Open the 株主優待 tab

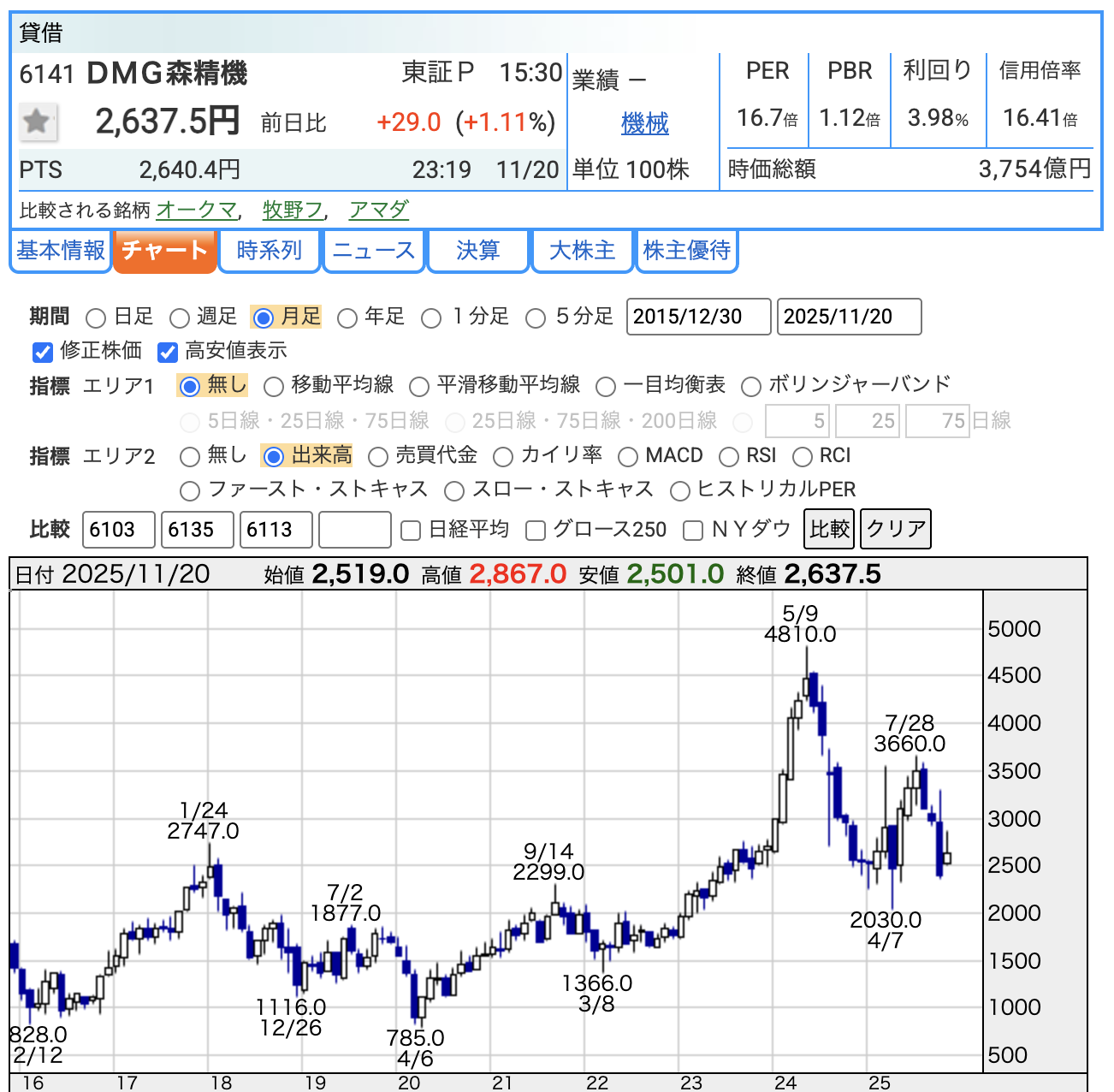point(686,251)
